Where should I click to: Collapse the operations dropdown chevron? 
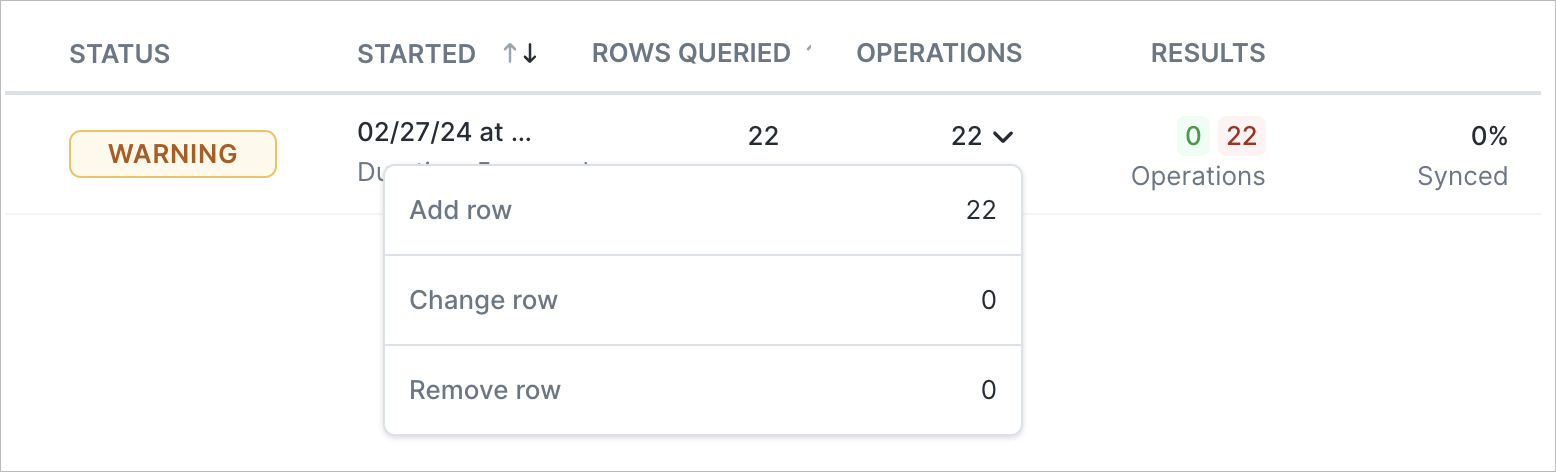click(x=1003, y=136)
